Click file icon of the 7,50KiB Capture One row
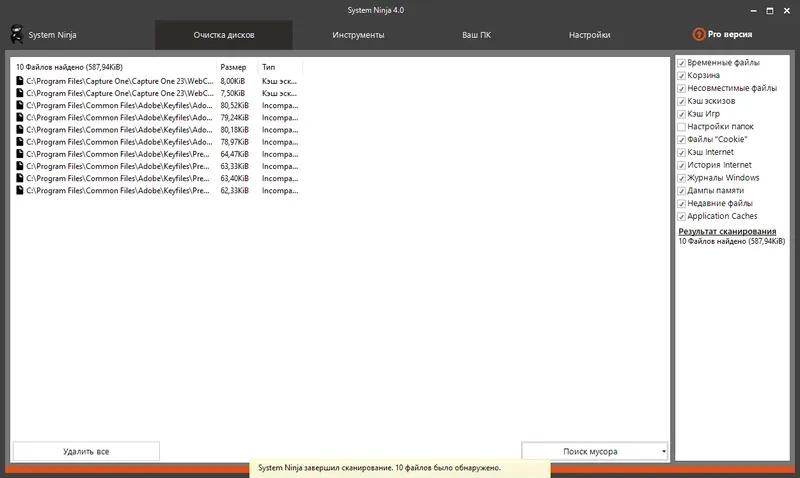 [19, 93]
